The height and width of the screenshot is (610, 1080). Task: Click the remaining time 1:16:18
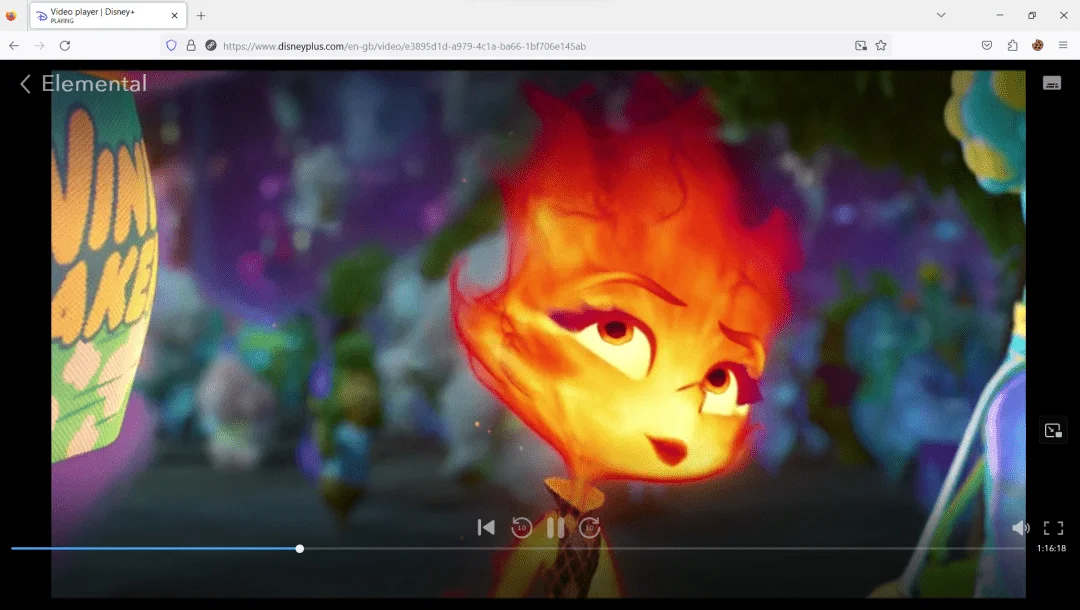tap(1051, 549)
